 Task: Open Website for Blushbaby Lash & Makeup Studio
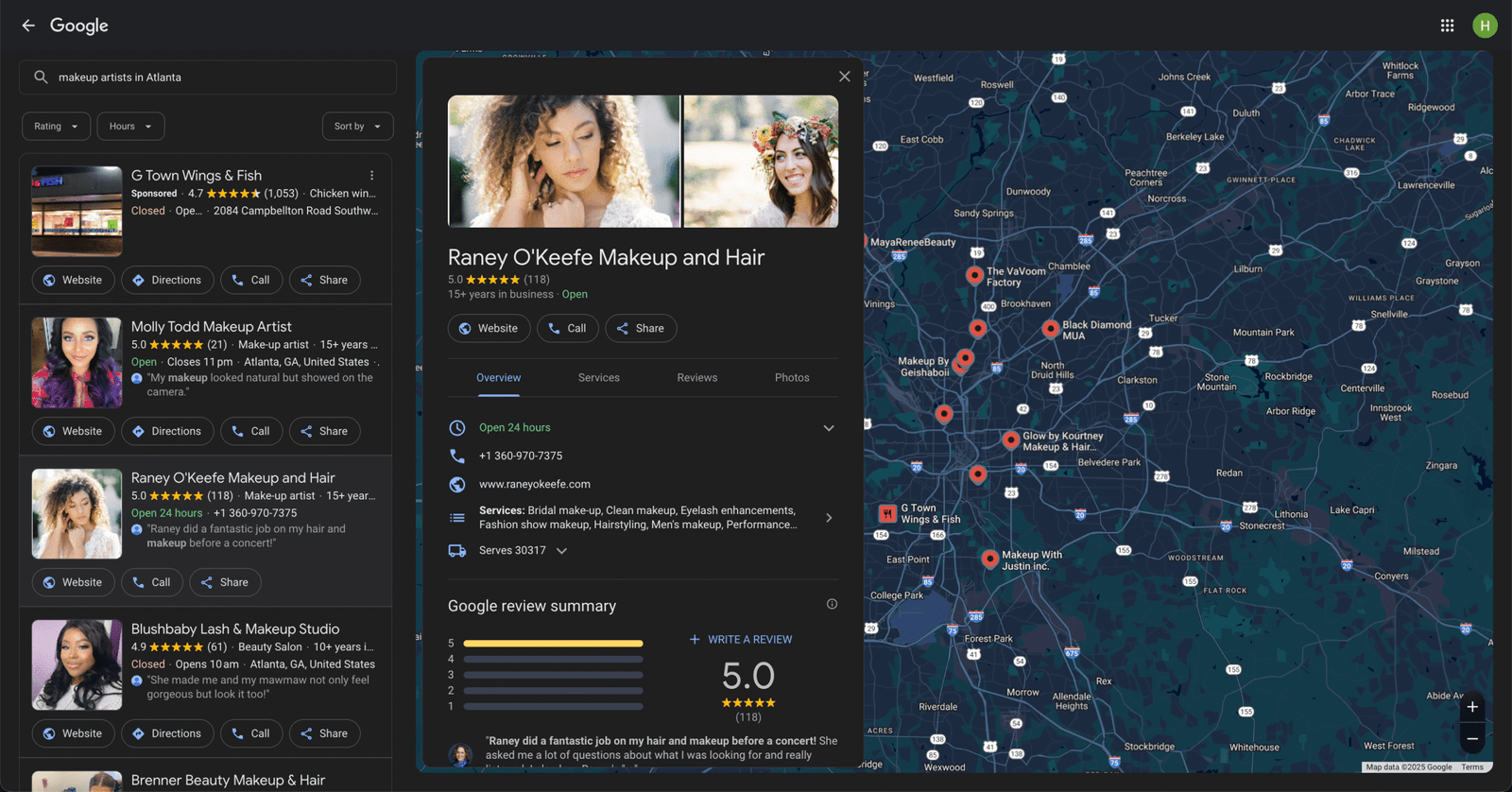(x=73, y=733)
